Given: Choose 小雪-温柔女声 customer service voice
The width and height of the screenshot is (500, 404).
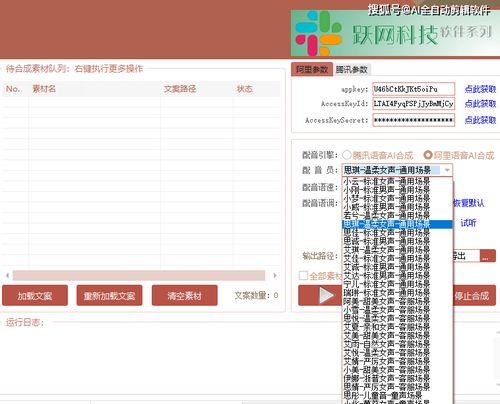Looking at the screenshot, I should click(397, 310).
